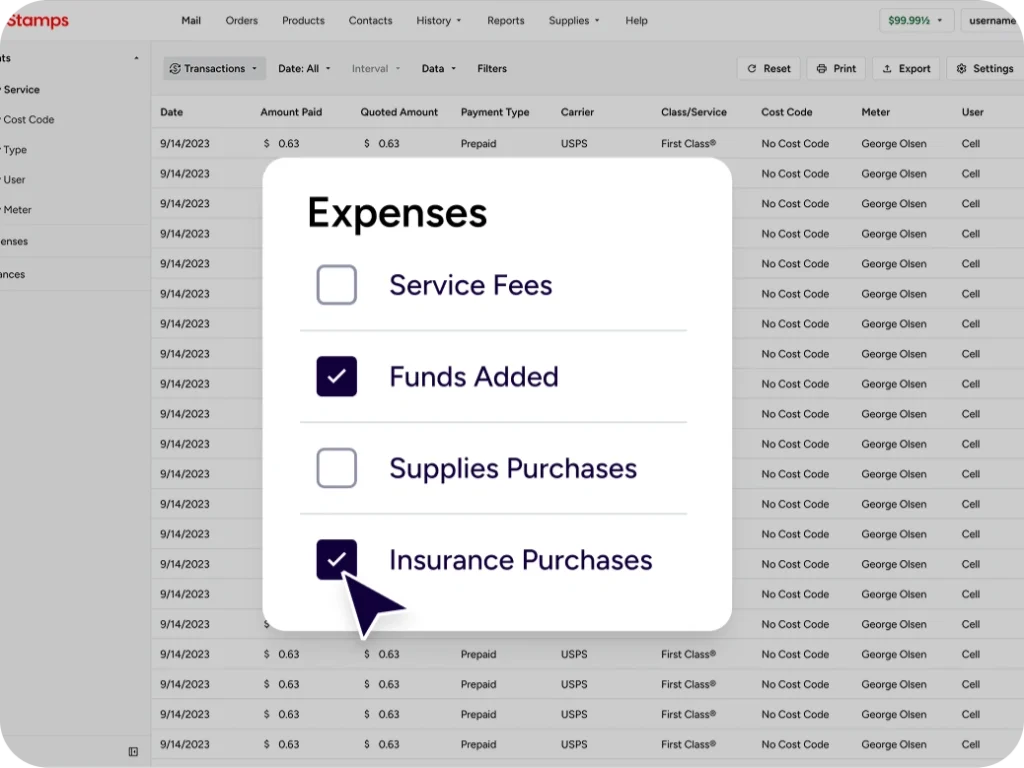Open the History menu
Screen dimensions: 1024x768
coord(439,21)
